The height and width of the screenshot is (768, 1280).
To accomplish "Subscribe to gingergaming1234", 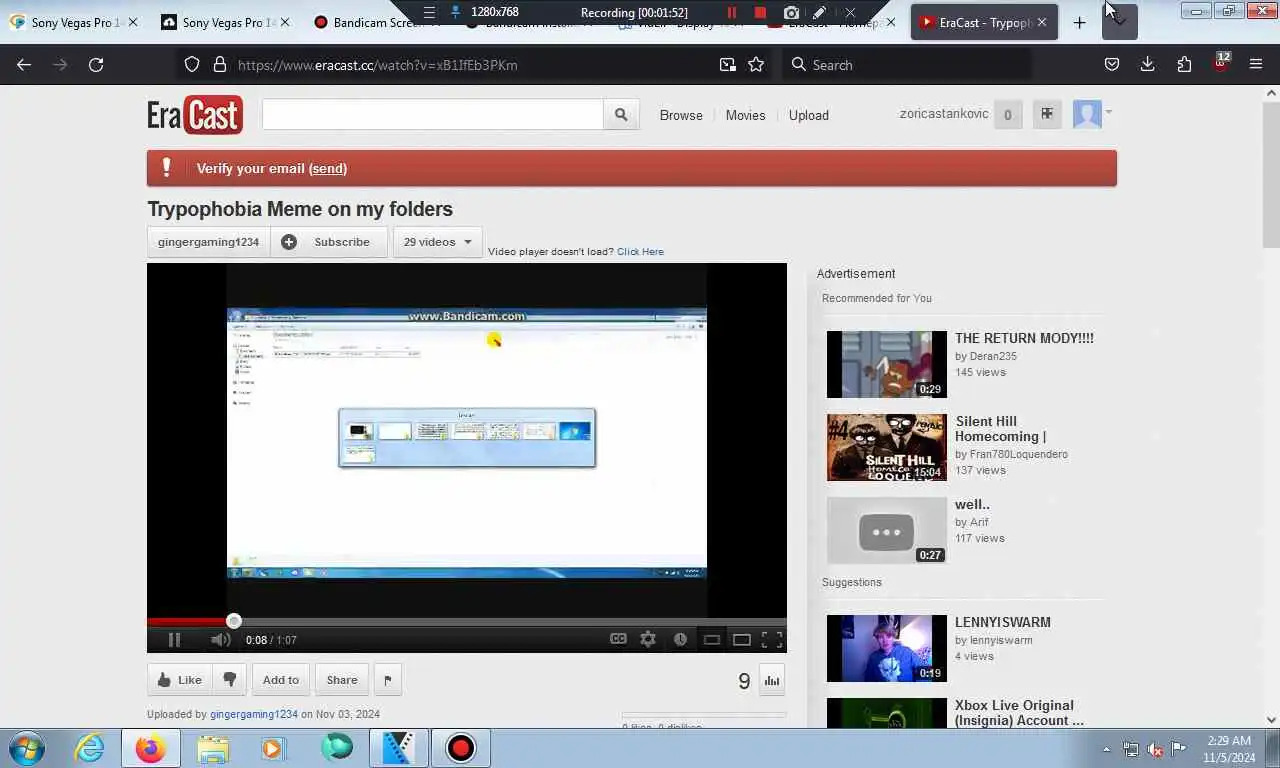I will click(329, 242).
